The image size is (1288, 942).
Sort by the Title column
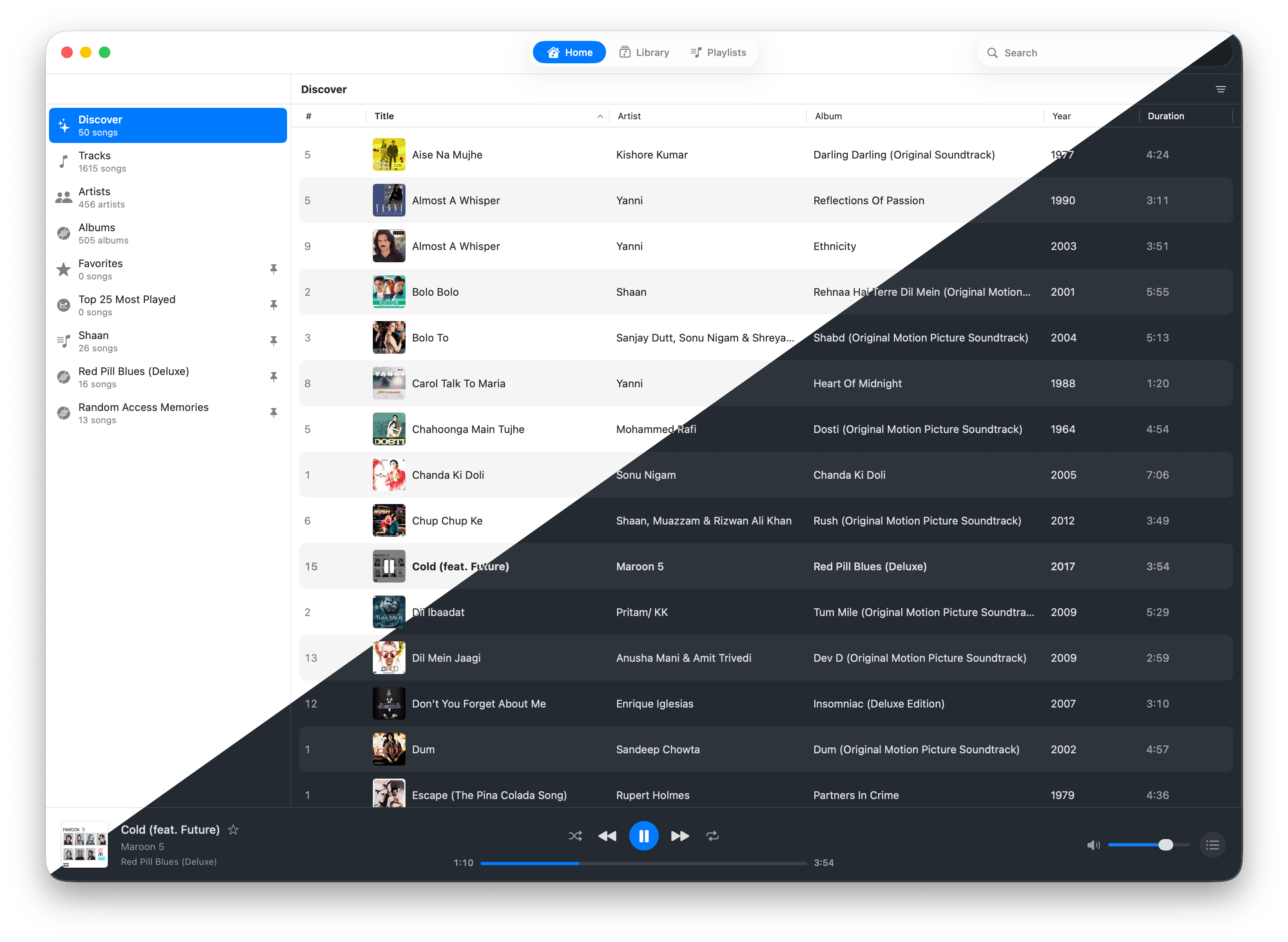coord(487,116)
